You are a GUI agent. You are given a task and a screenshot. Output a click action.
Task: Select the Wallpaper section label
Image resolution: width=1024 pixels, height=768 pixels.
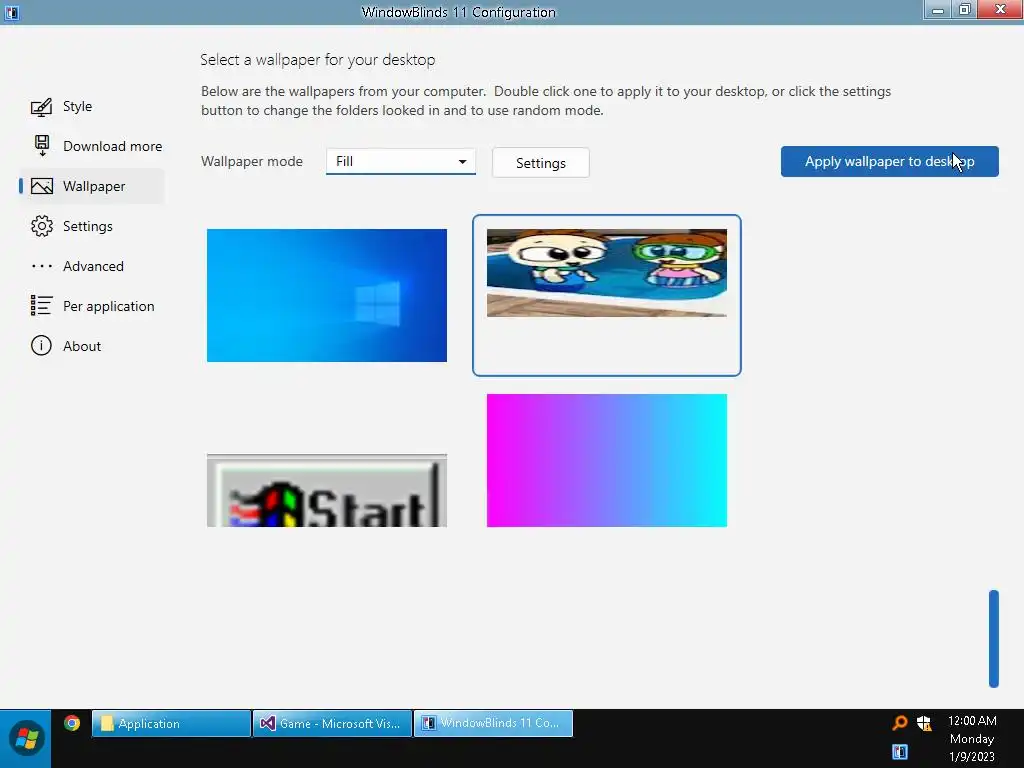coord(94,186)
